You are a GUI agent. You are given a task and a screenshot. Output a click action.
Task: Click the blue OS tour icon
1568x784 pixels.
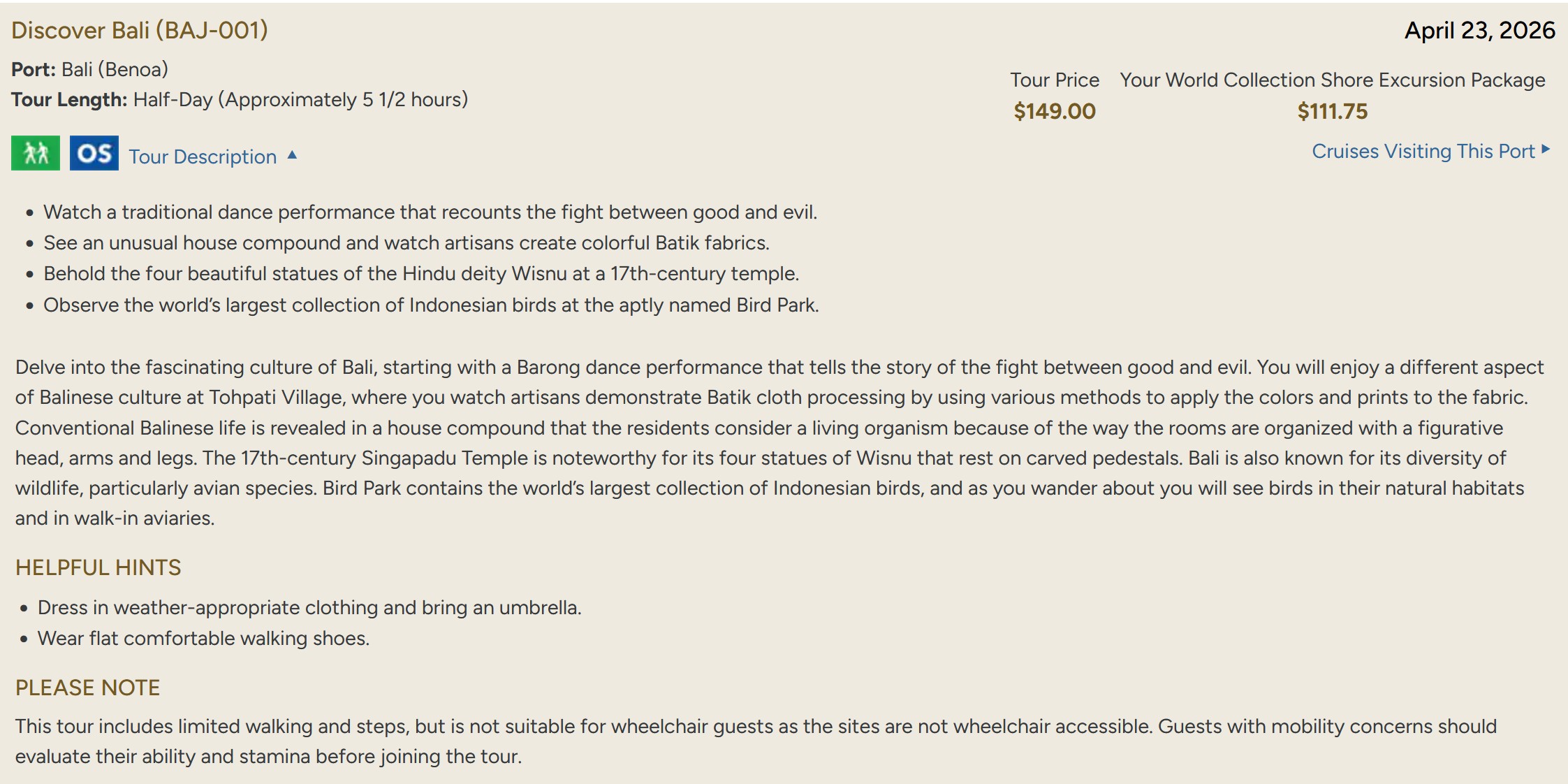(94, 153)
